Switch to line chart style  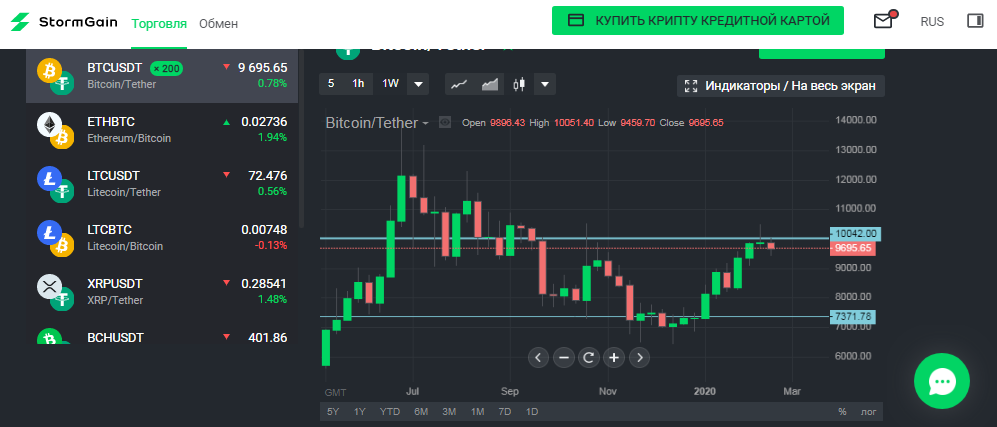[460, 84]
